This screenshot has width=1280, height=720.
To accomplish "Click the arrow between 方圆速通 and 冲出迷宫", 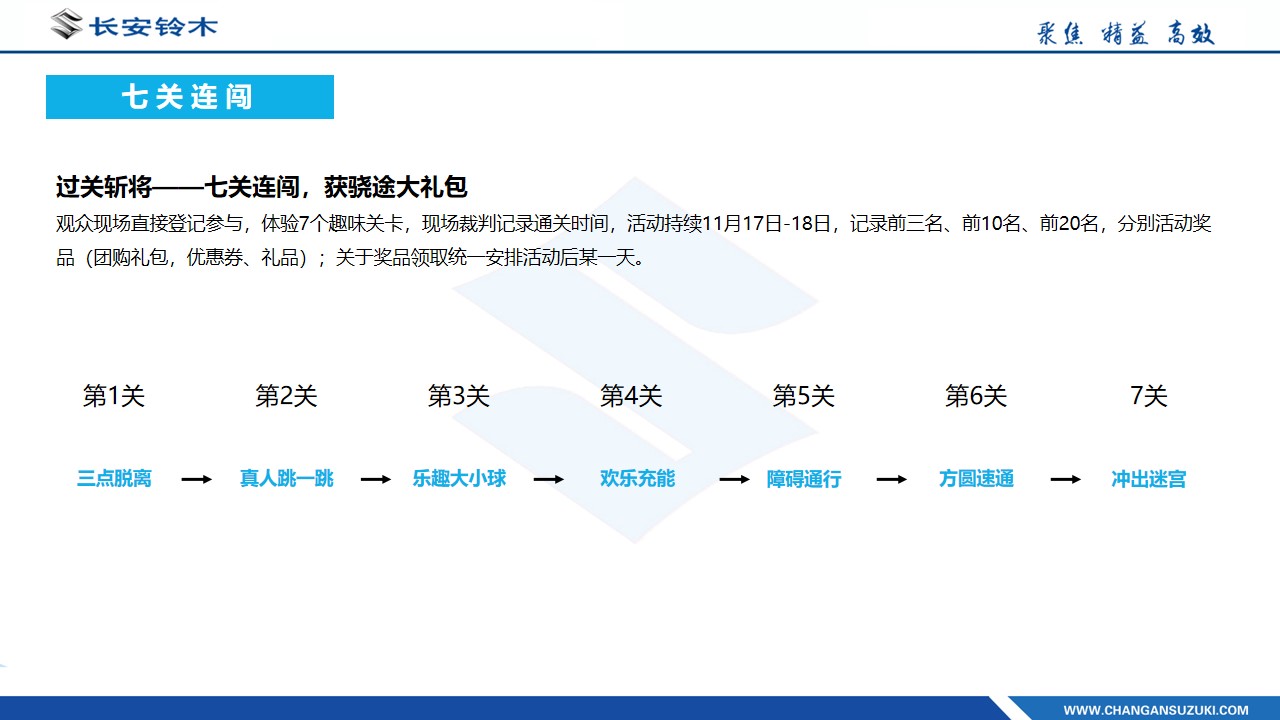I will pyautogui.click(x=1066, y=480).
